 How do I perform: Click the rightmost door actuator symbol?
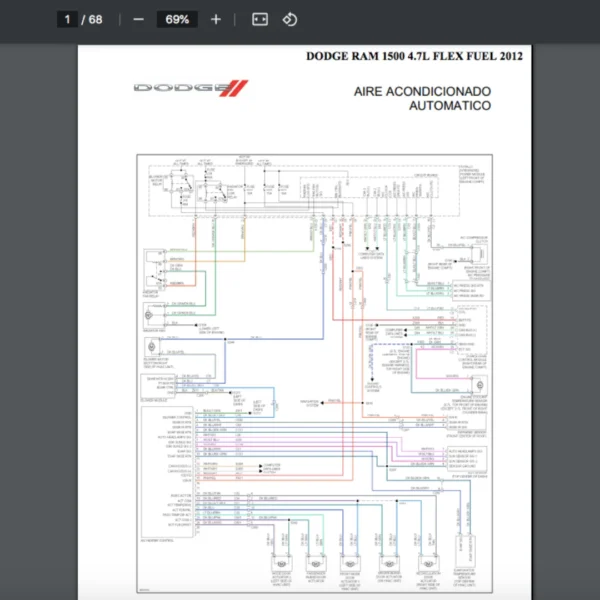click(x=428, y=563)
